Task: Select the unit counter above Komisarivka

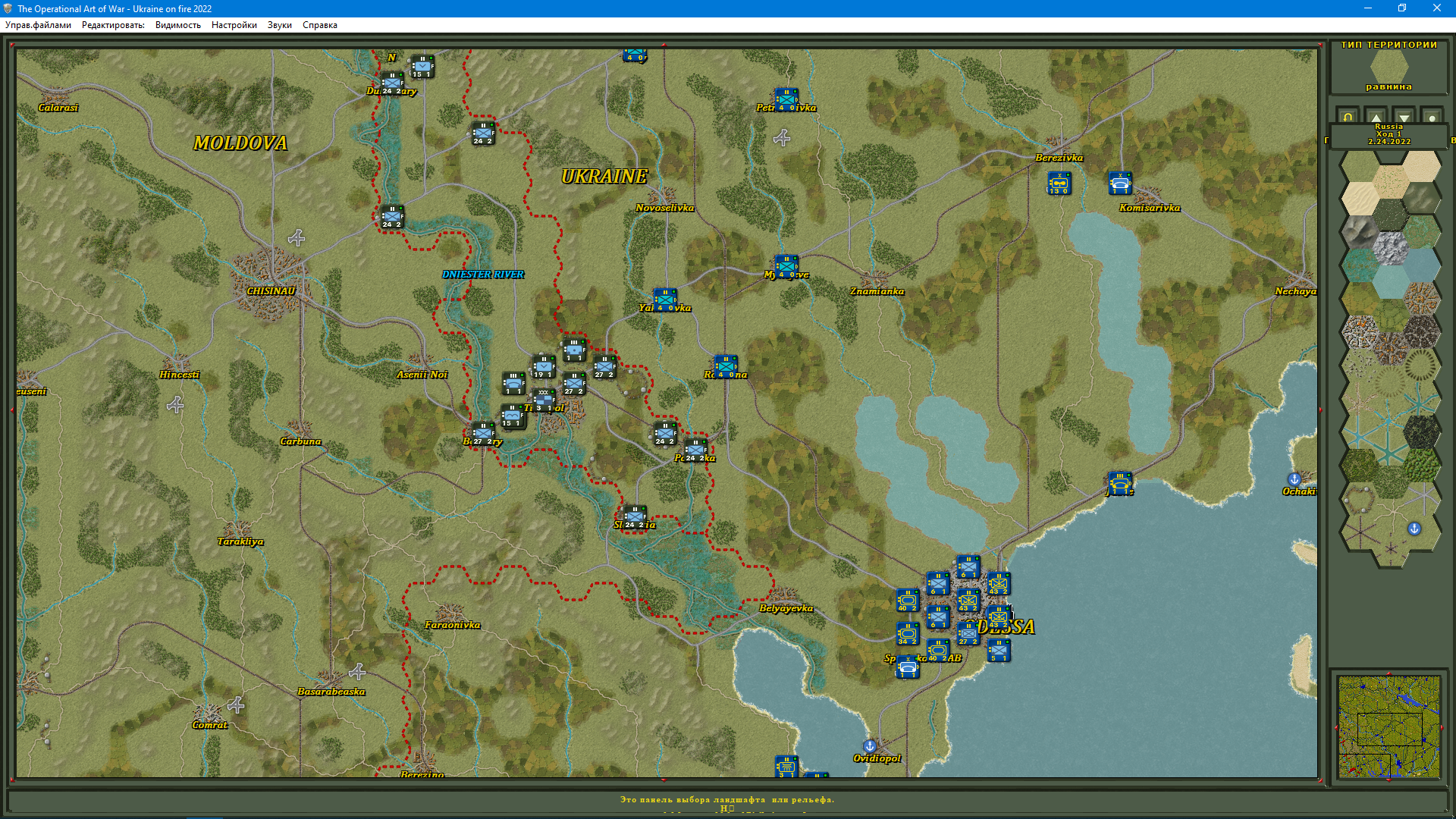Action: (x=1120, y=183)
